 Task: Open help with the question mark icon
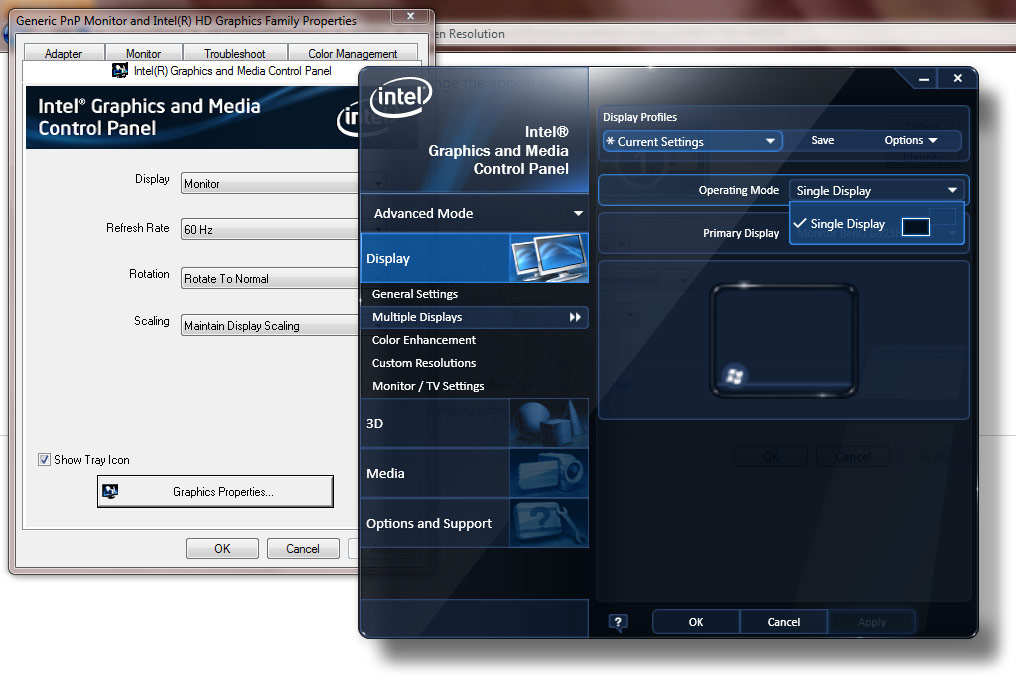click(x=618, y=623)
